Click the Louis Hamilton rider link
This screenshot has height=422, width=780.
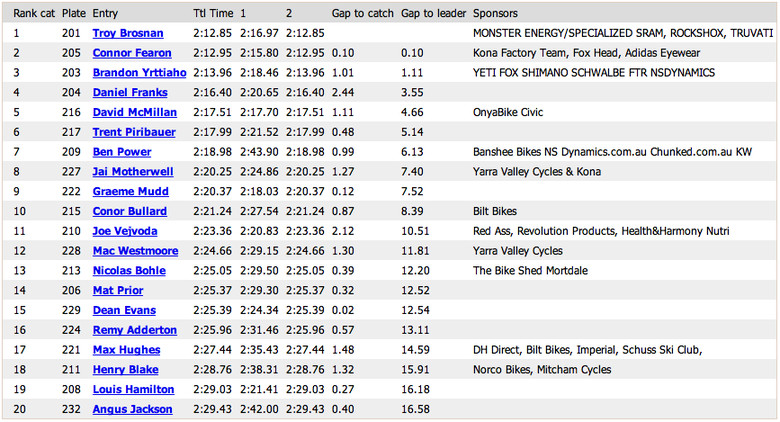(x=133, y=390)
